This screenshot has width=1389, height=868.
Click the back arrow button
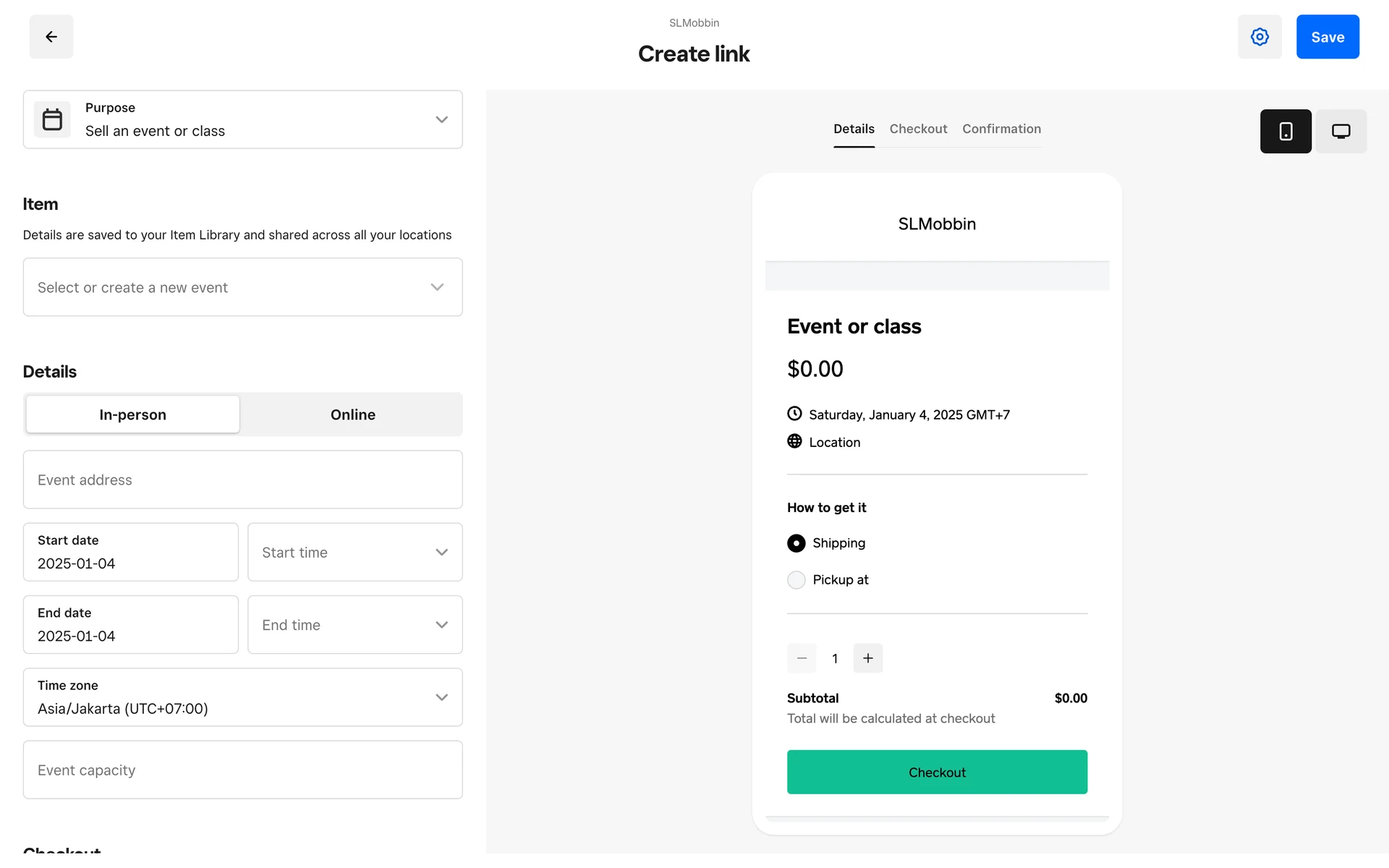(x=51, y=37)
